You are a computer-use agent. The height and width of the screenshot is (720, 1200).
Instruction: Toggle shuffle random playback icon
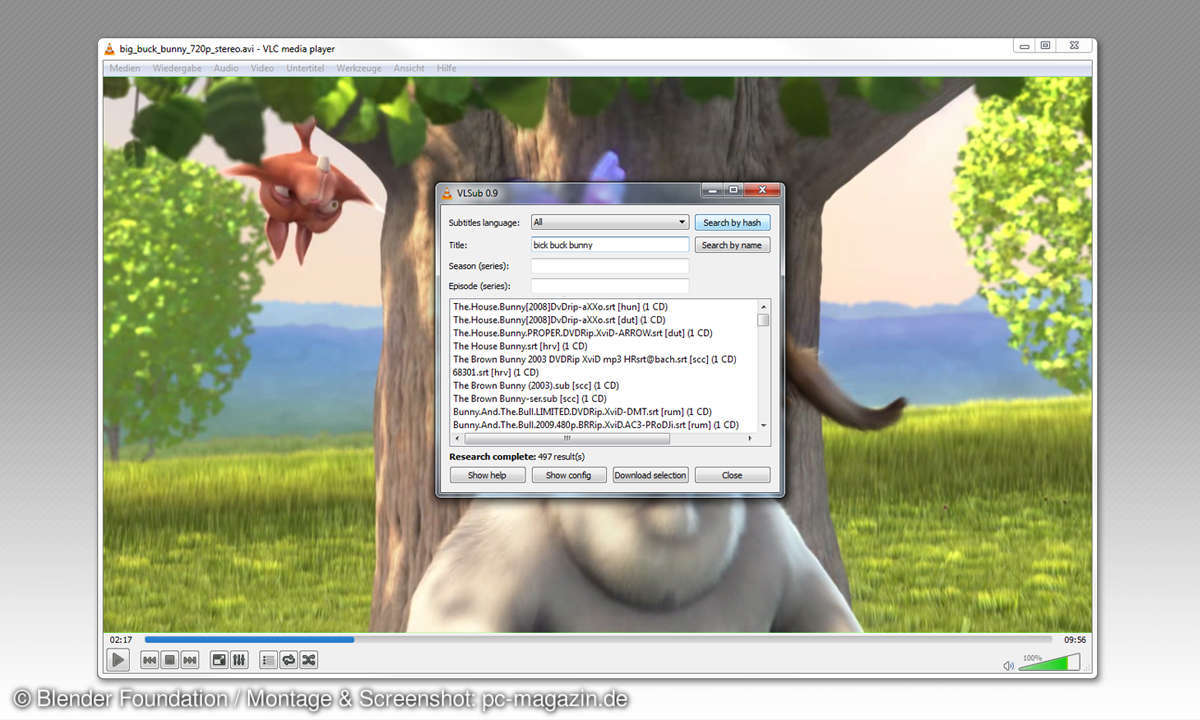(309, 660)
